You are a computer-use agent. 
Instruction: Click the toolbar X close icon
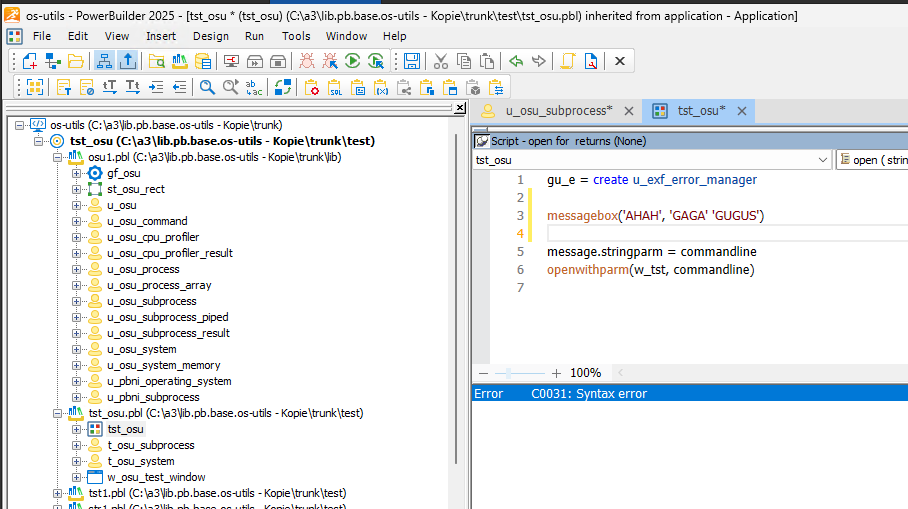pos(620,61)
